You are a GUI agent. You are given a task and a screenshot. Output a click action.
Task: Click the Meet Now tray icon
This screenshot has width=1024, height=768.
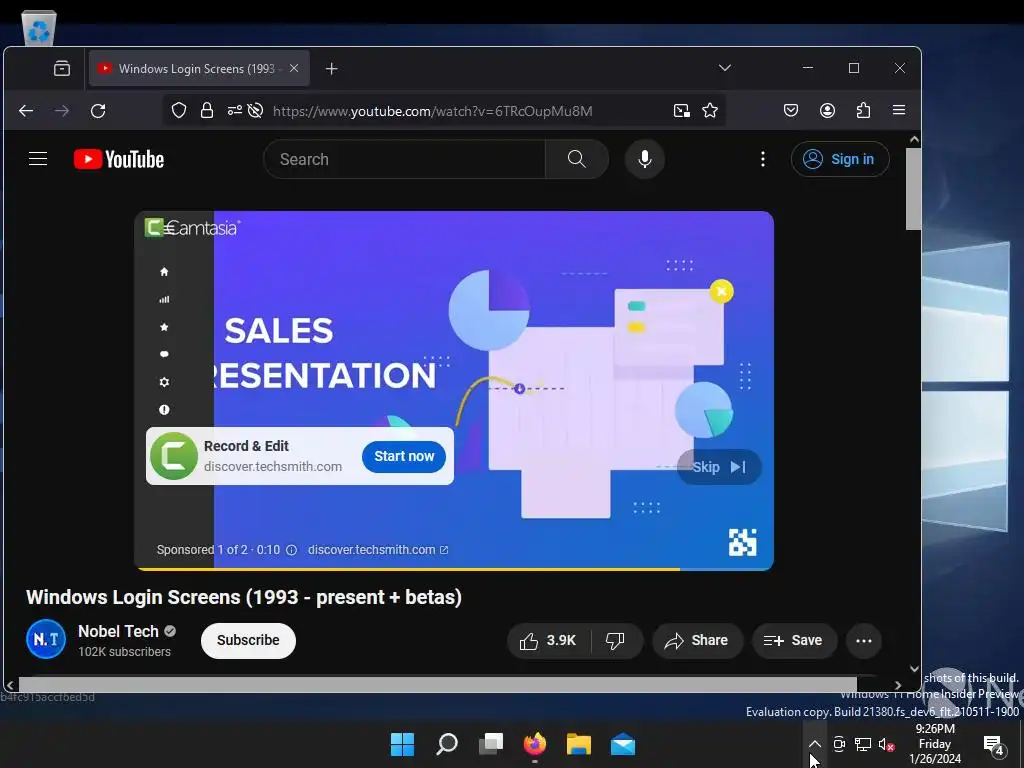click(839, 744)
